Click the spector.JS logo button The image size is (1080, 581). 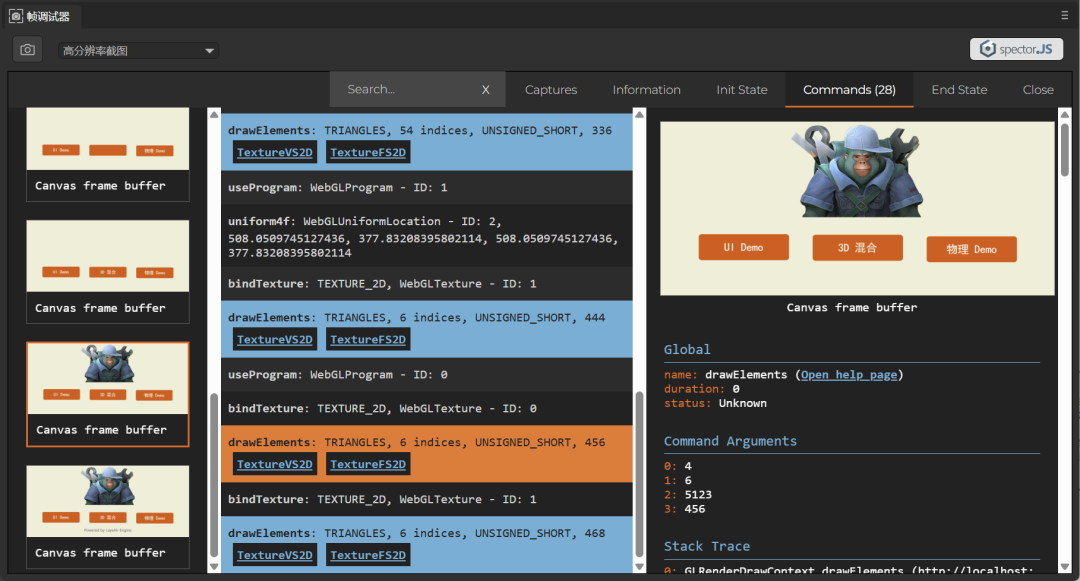point(1016,49)
